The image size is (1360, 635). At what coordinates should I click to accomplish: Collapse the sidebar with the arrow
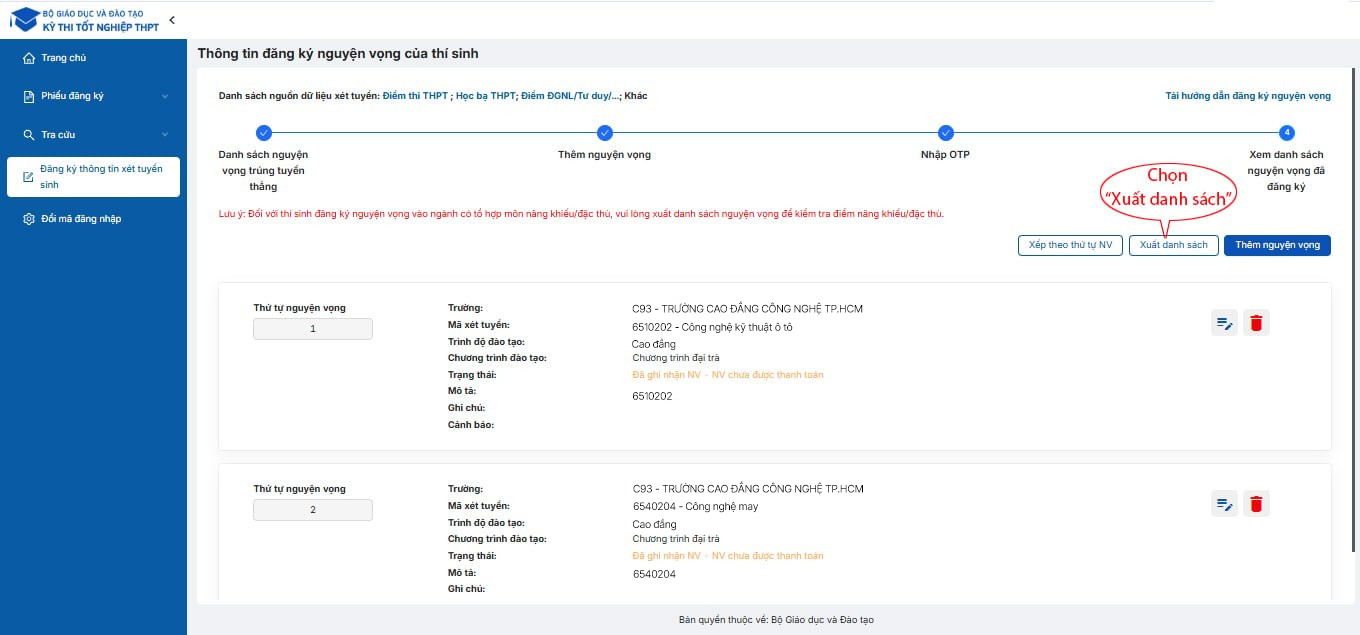(x=172, y=20)
